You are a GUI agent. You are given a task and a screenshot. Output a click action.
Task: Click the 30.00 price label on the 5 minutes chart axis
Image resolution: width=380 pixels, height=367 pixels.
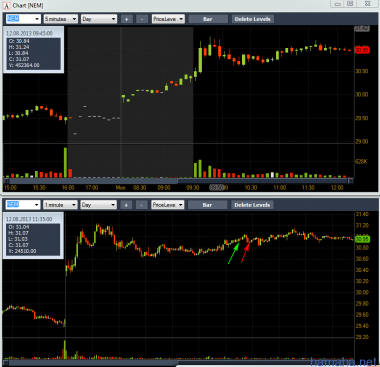pos(362,95)
